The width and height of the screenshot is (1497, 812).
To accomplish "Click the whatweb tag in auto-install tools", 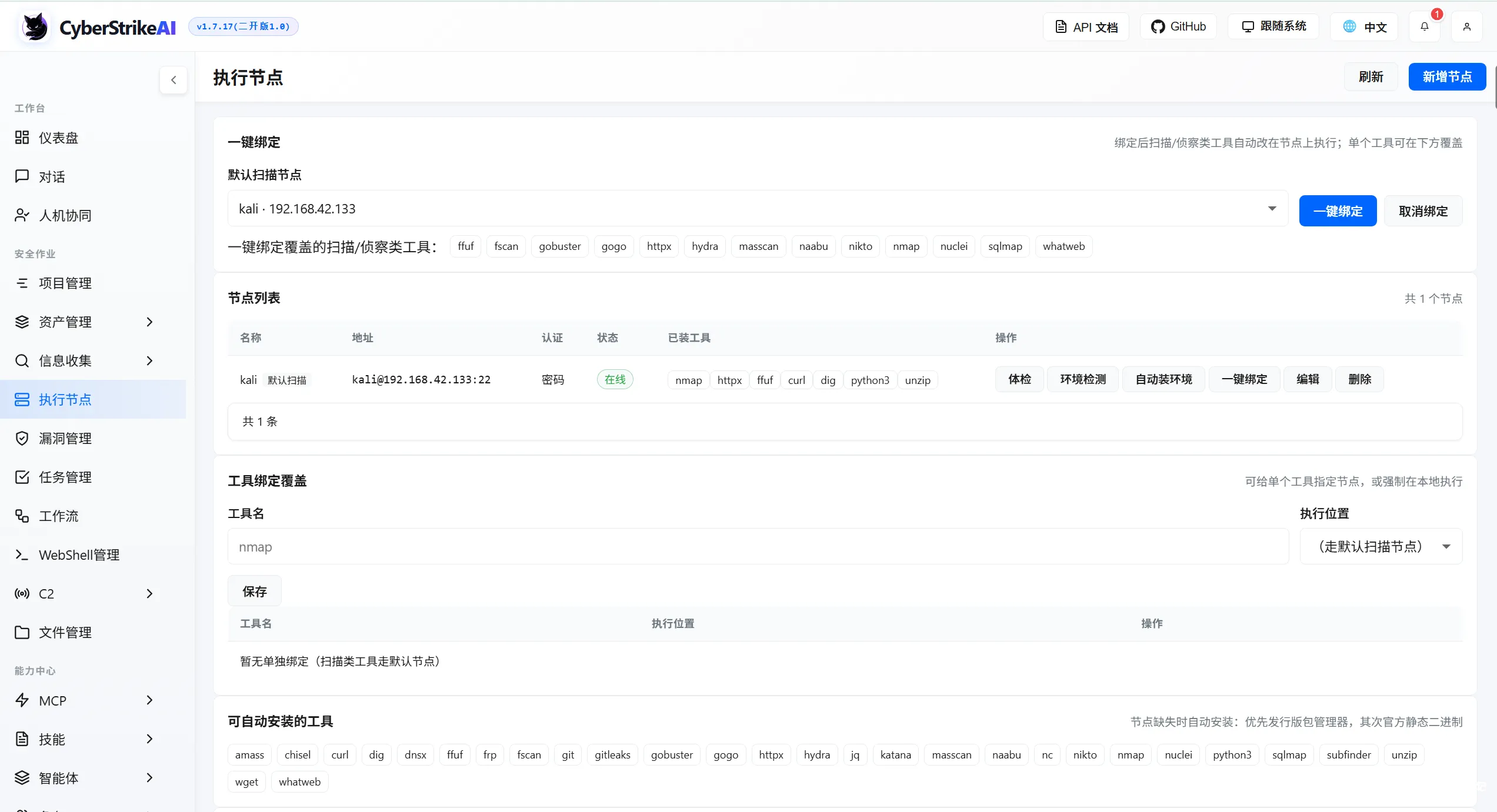I will (299, 782).
